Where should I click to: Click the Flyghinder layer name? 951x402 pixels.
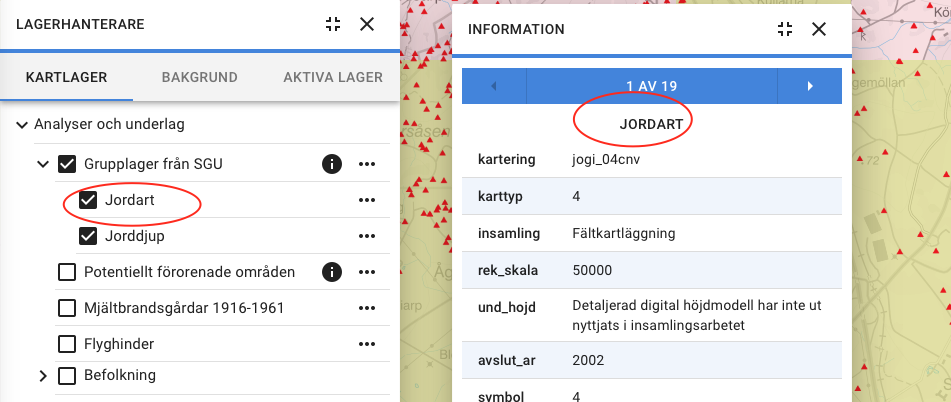[x=119, y=344]
